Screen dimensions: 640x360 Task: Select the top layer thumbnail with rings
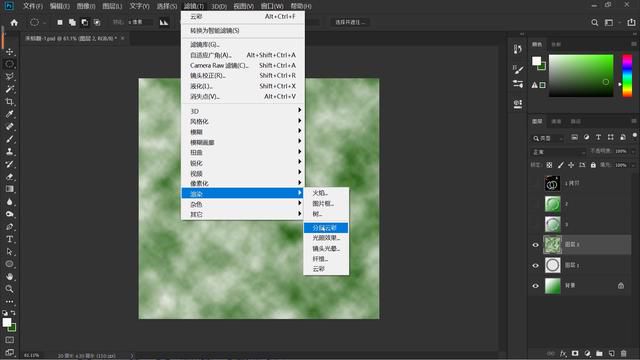pos(552,184)
